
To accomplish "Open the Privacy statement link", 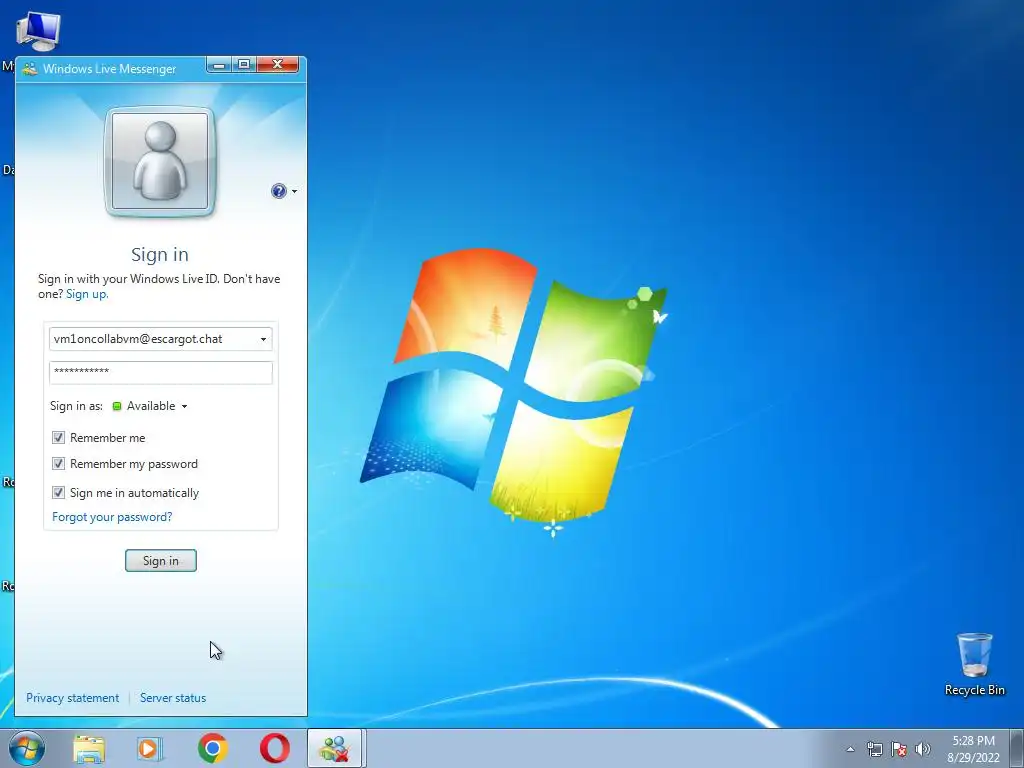I will point(72,697).
